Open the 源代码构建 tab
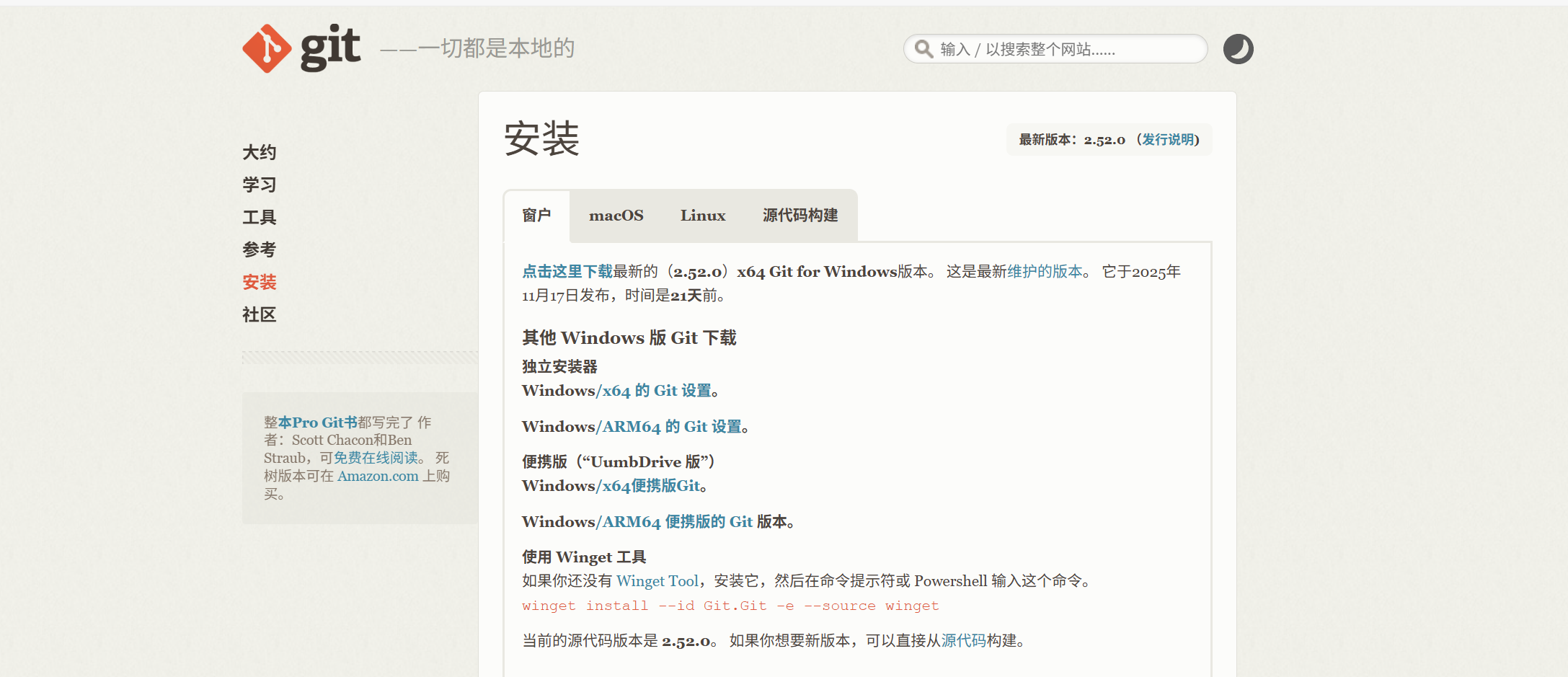This screenshot has width=1568, height=677. click(799, 216)
